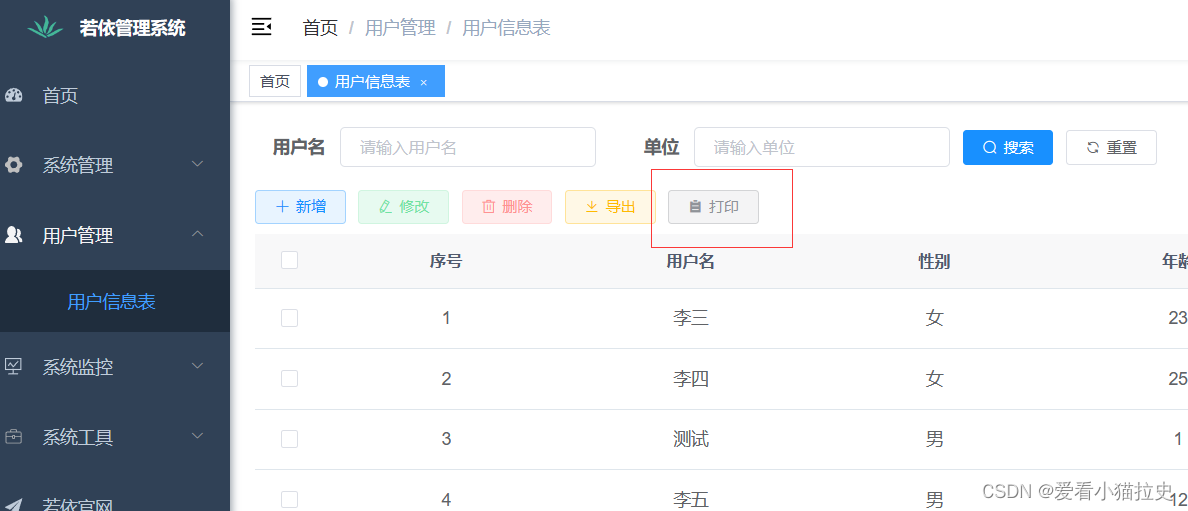Click the dashboard icon beside 首页

tap(14, 96)
